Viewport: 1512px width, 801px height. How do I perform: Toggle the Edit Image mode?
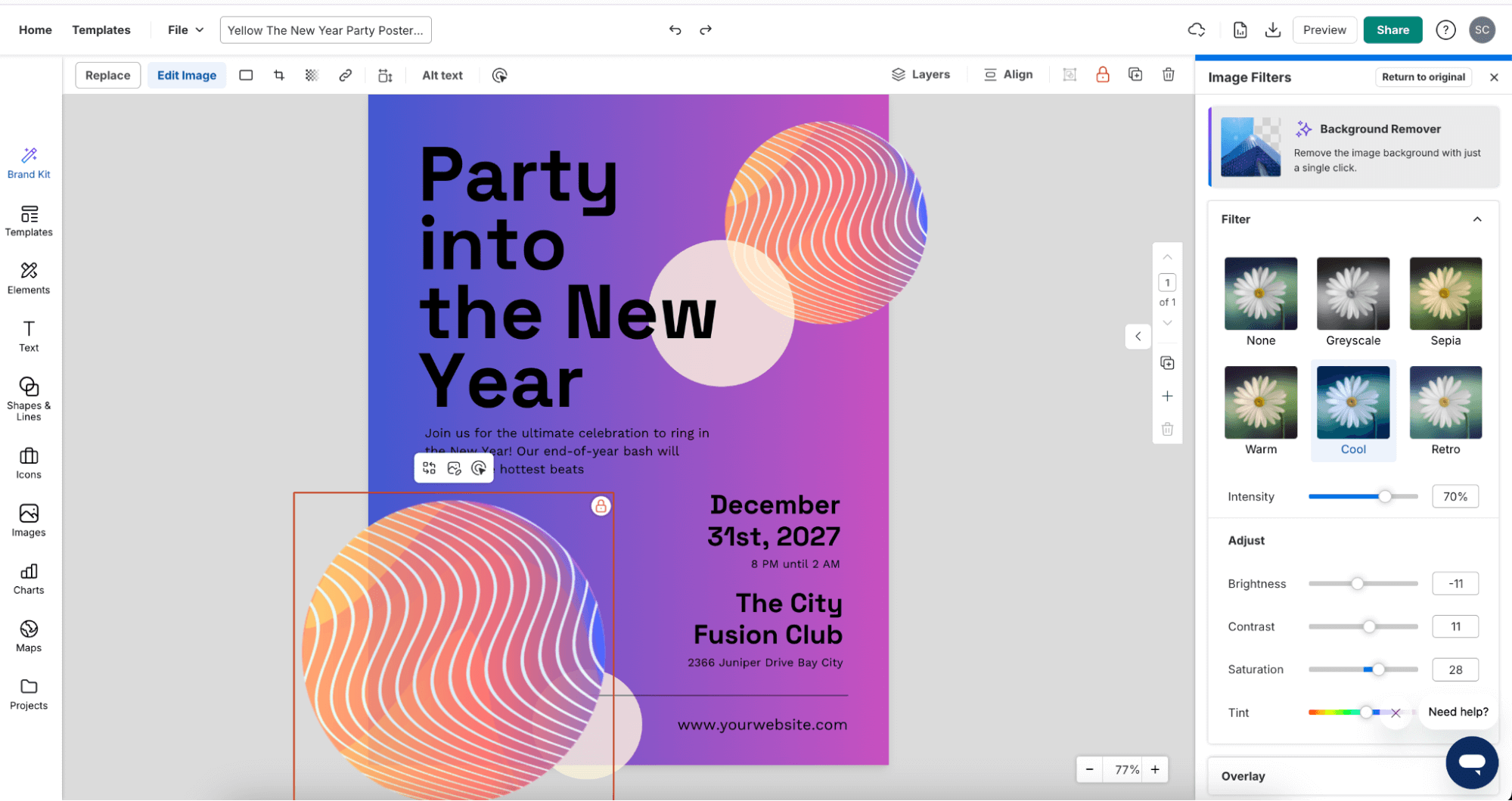point(186,75)
